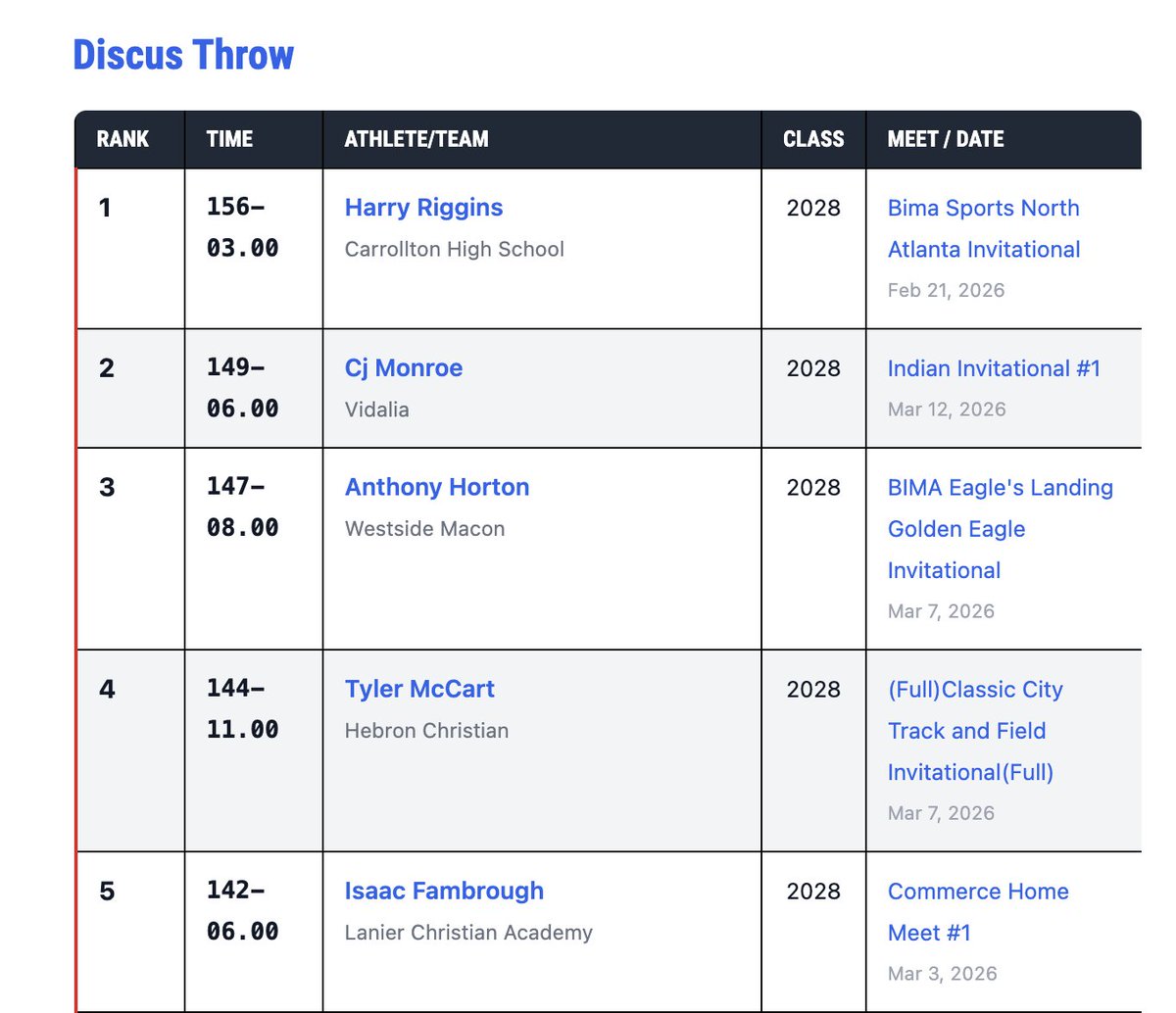This screenshot has height=1013, width=1176.
Task: Click the Mar 3, 2026 date
Action: [x=942, y=974]
